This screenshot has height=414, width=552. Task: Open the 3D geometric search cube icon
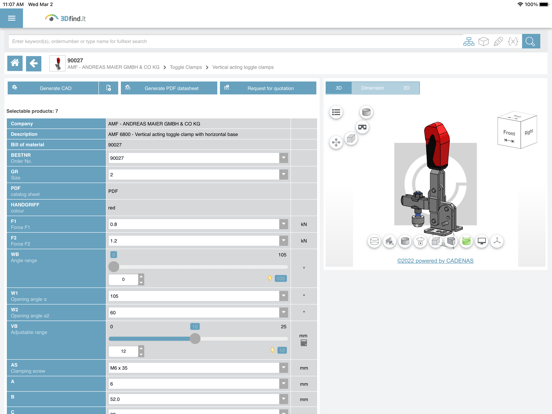coord(483,42)
